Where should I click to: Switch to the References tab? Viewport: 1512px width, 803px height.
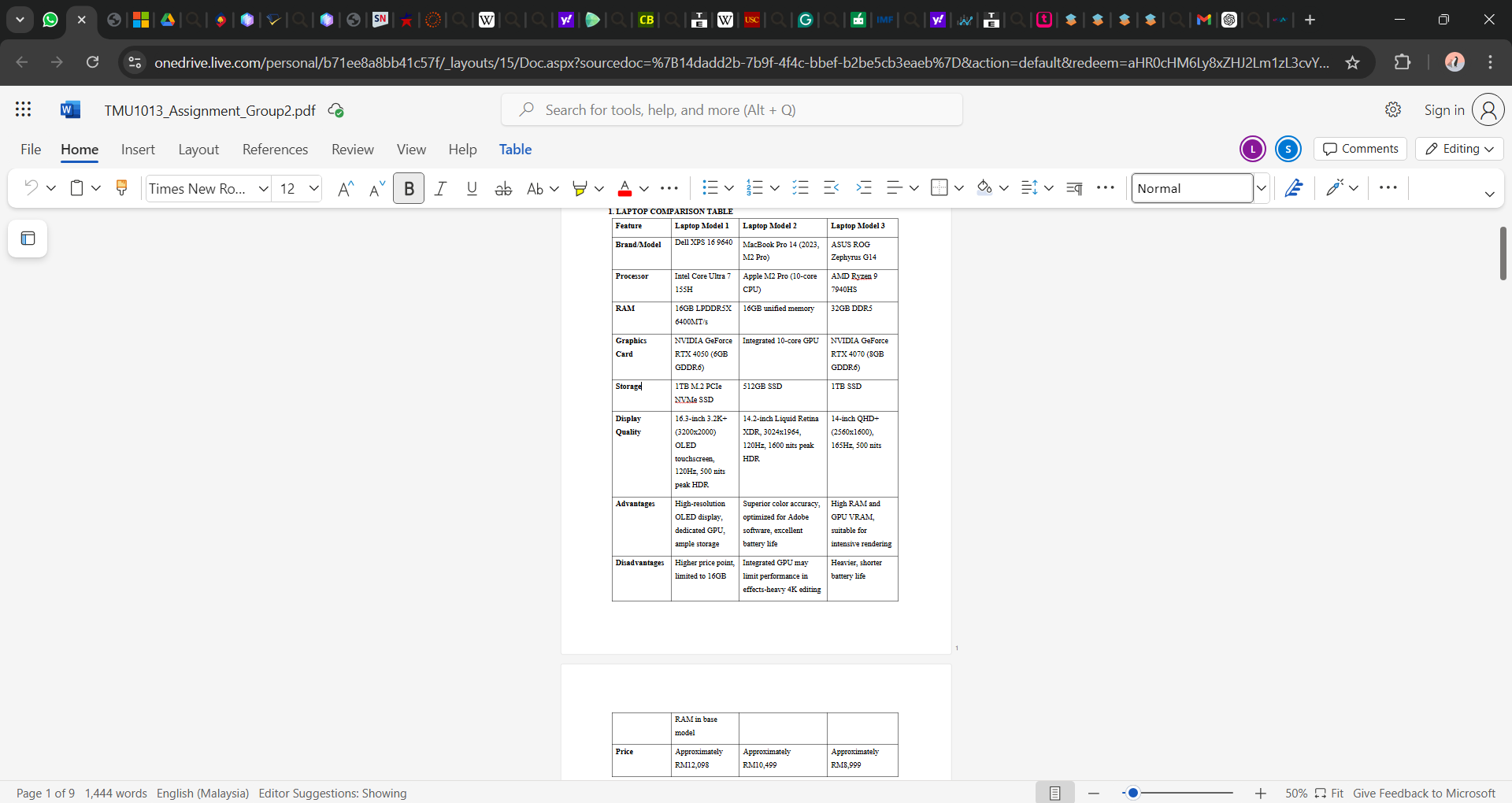coord(275,150)
